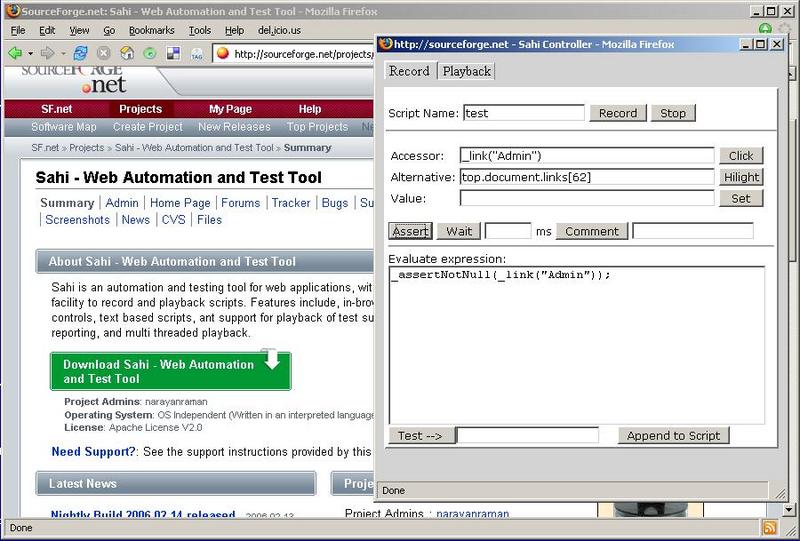Focus the wait milliseconds input field
Screen dimensions: 800x541
coord(508,231)
